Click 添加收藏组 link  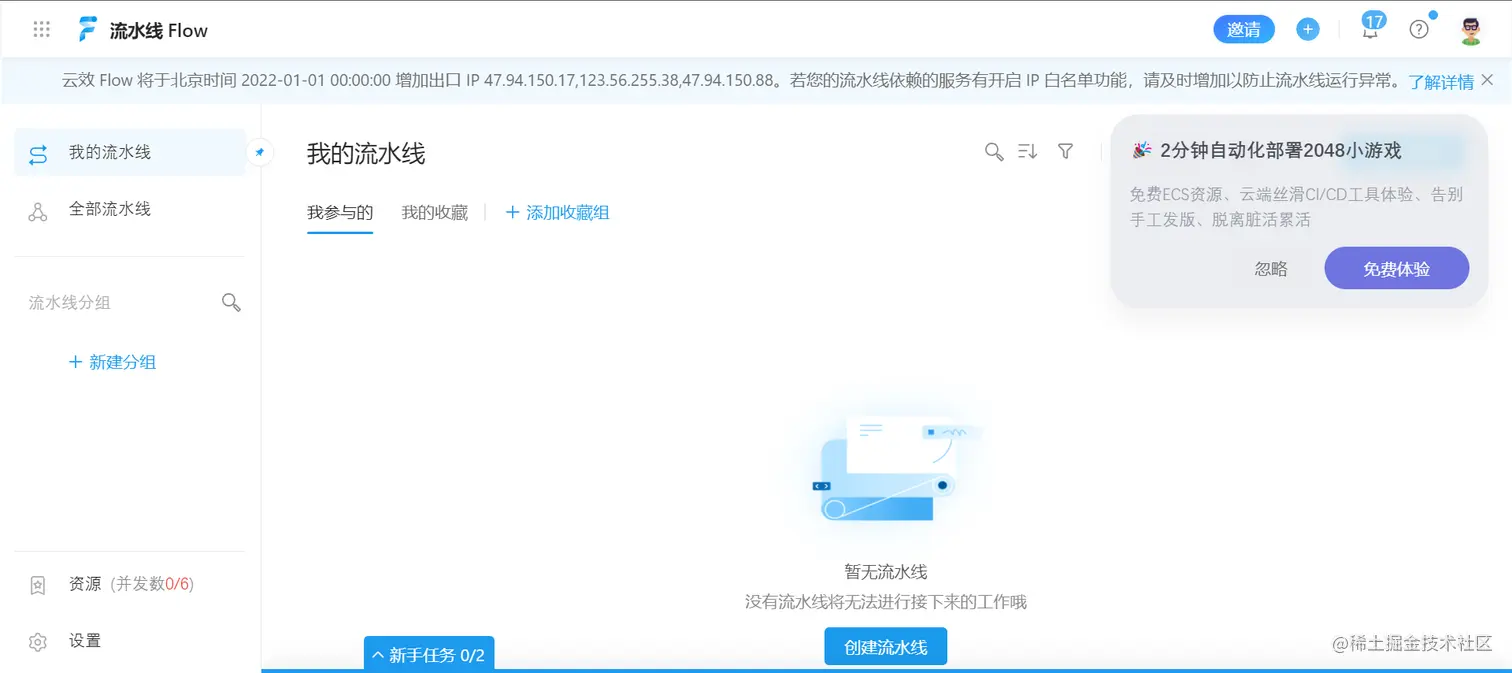coord(558,212)
